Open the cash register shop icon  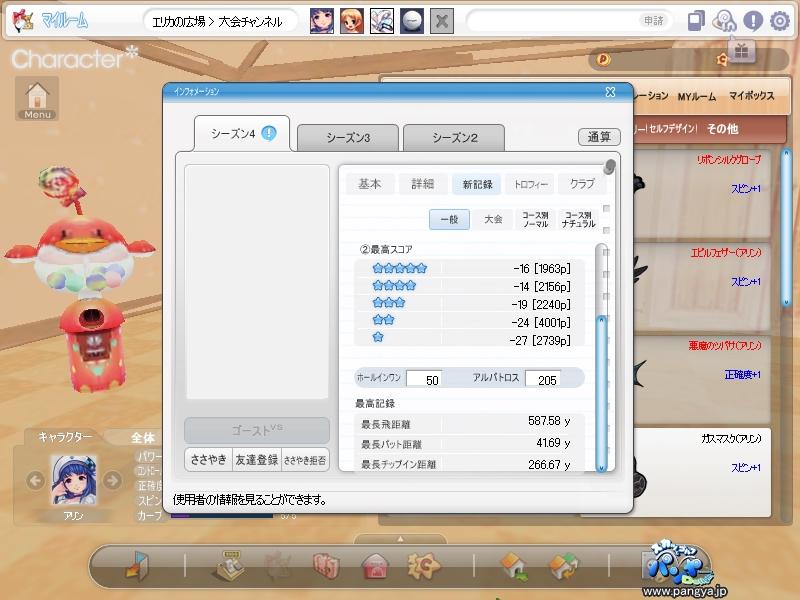[227, 565]
